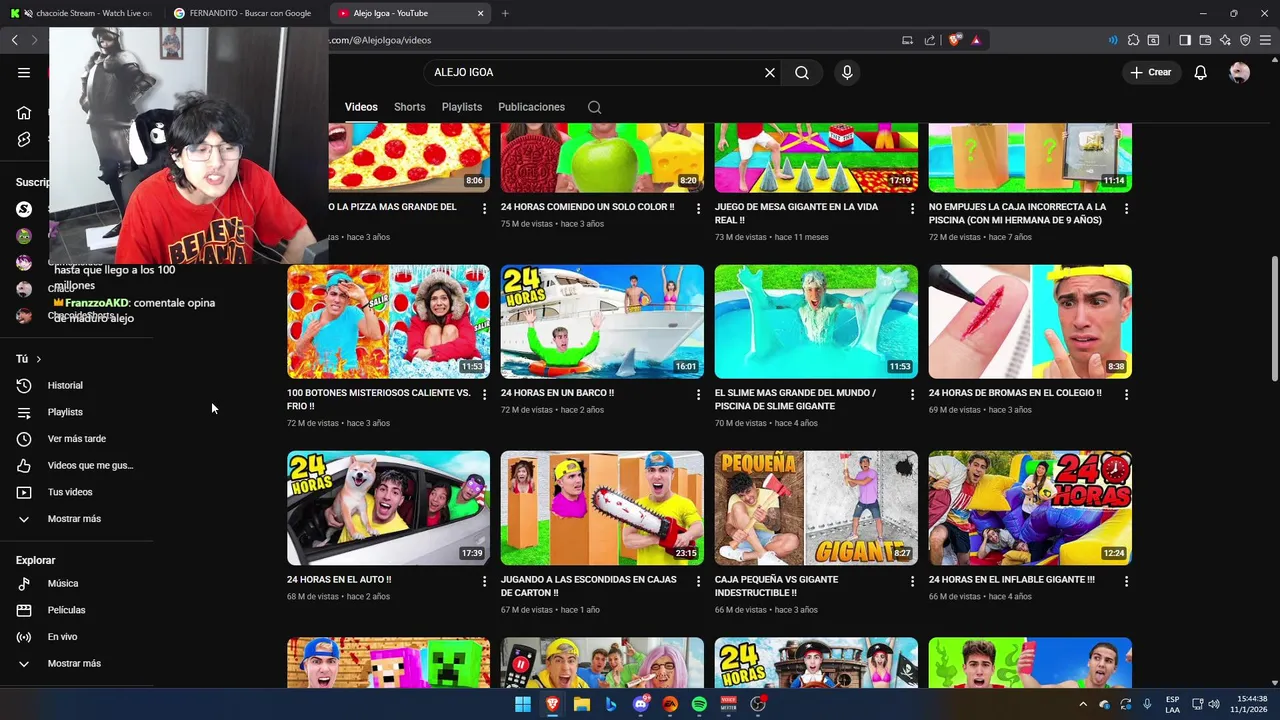Start voice search with microphone icon
Image resolution: width=1280 pixels, height=720 pixels.
[847, 72]
